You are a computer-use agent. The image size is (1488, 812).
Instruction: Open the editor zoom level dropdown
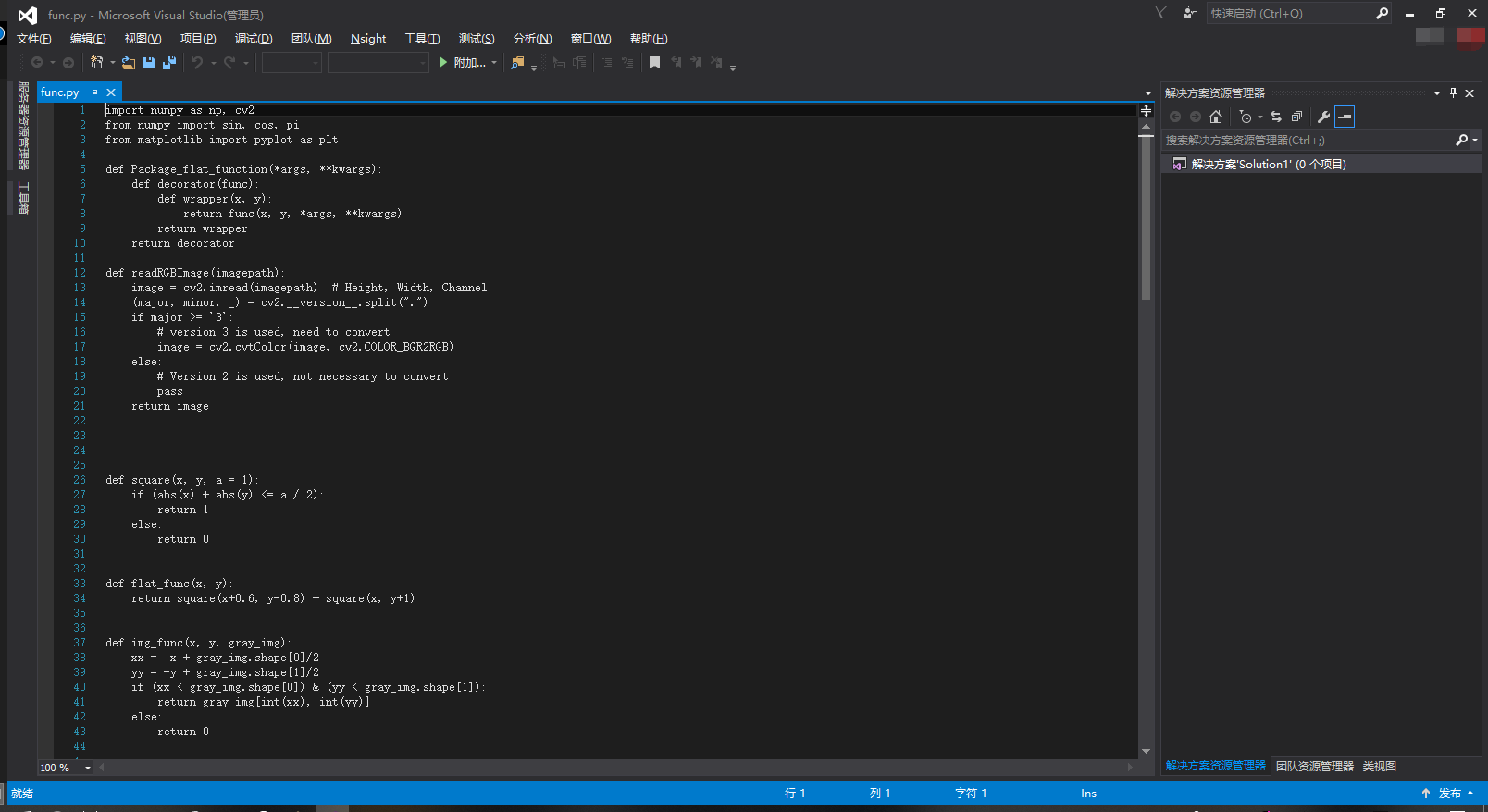[x=88, y=768]
